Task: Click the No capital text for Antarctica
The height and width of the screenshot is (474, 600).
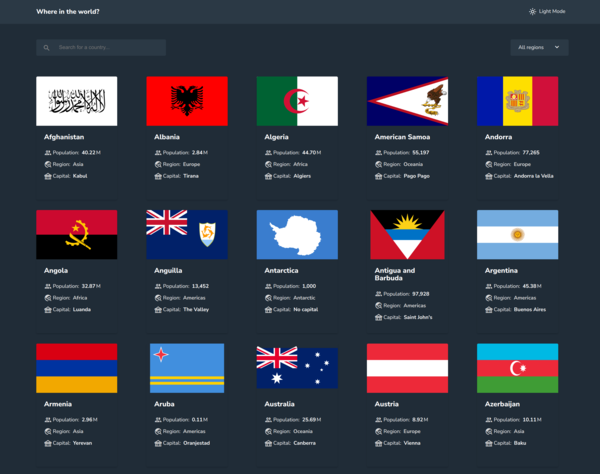Action: click(306, 309)
